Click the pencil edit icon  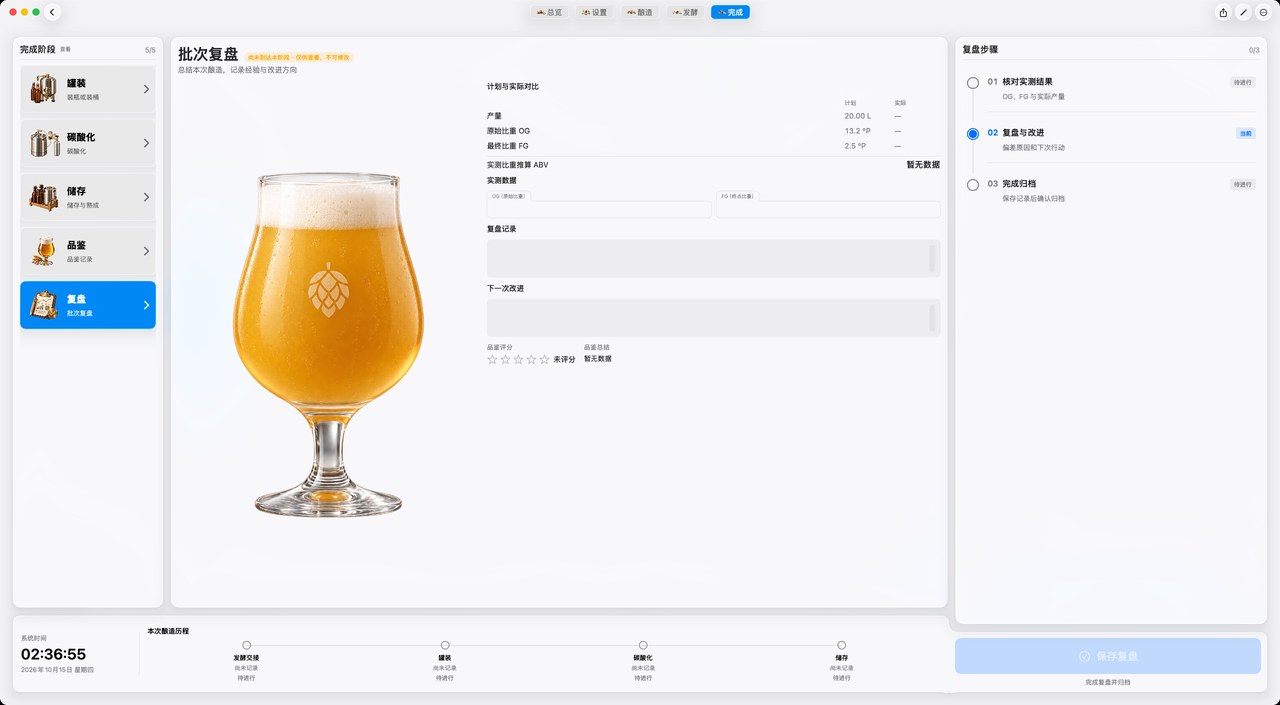1243,12
